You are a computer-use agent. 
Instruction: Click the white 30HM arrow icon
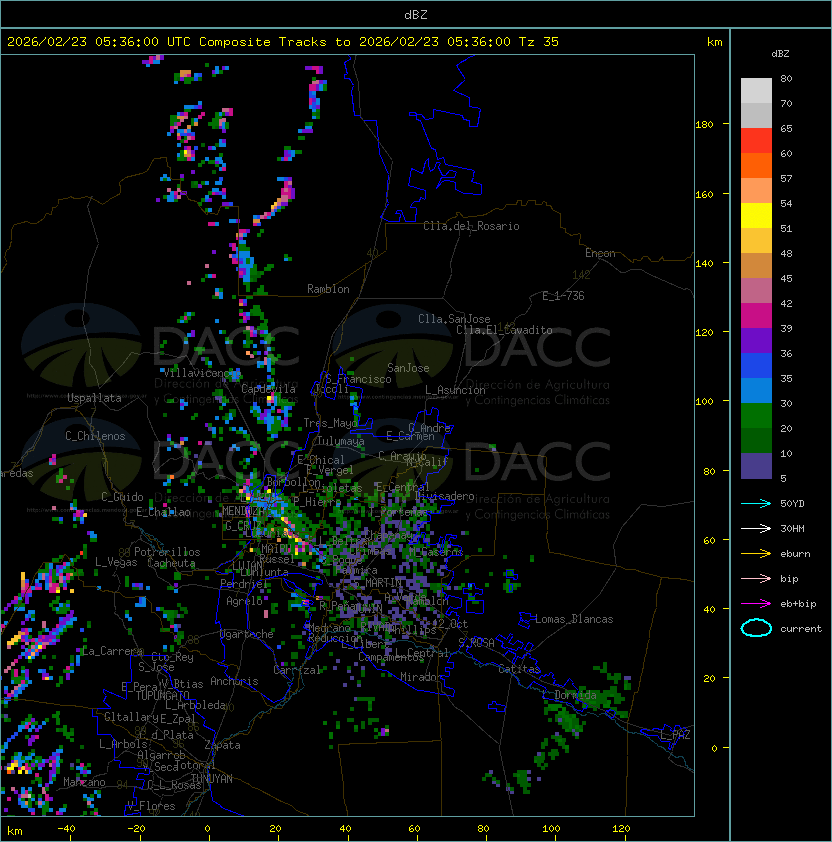coord(756,529)
